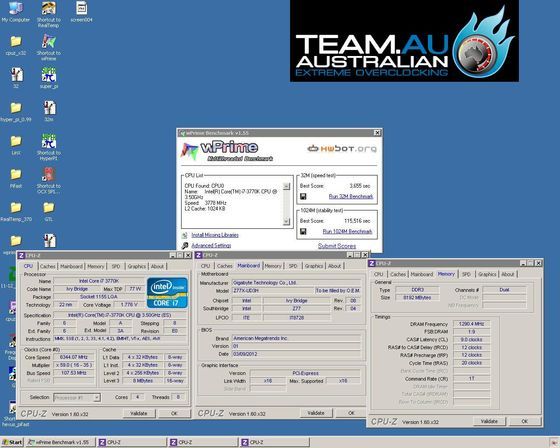Launch the Shortcut to OCX SPI icon
Viewport: 560px width, 448px height.
(x=49, y=180)
